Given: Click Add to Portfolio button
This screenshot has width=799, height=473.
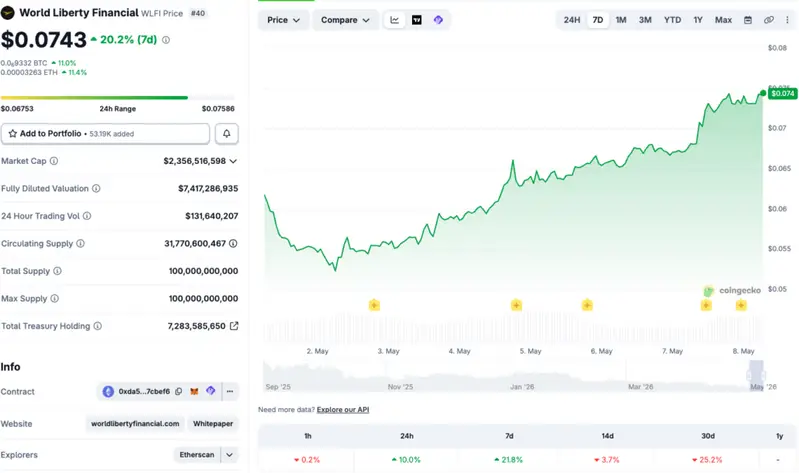Looking at the screenshot, I should coord(105,134).
